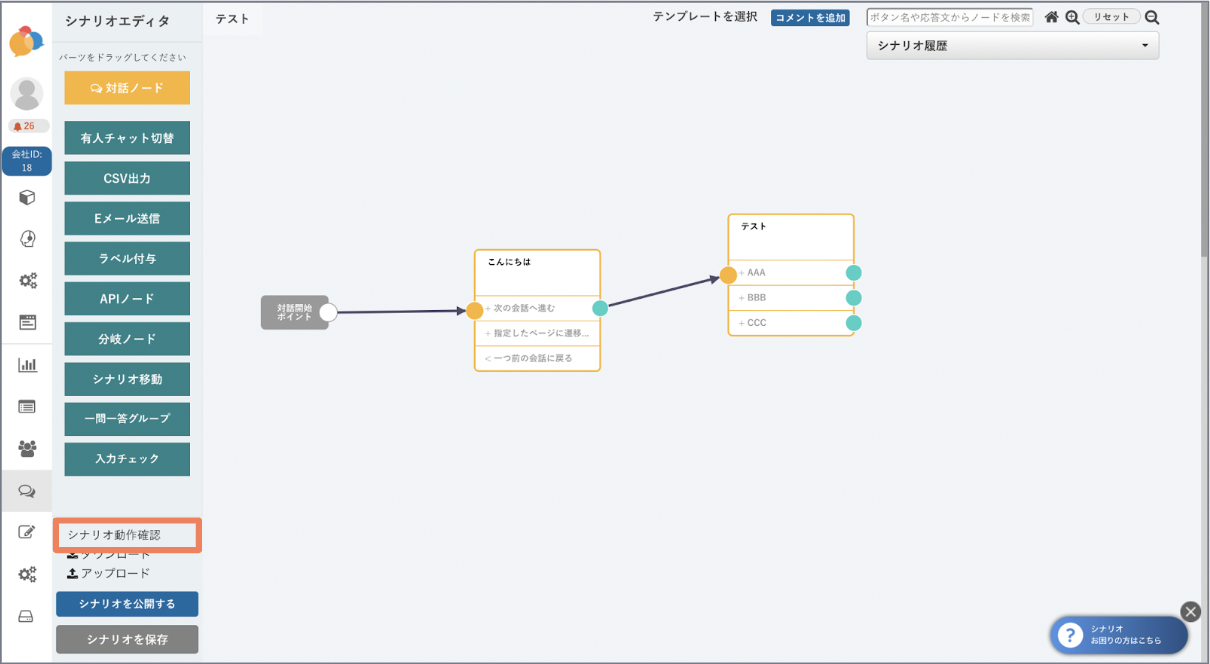The image size is (1210, 664).
Task: Click the BBB option row
Action: pos(791,297)
